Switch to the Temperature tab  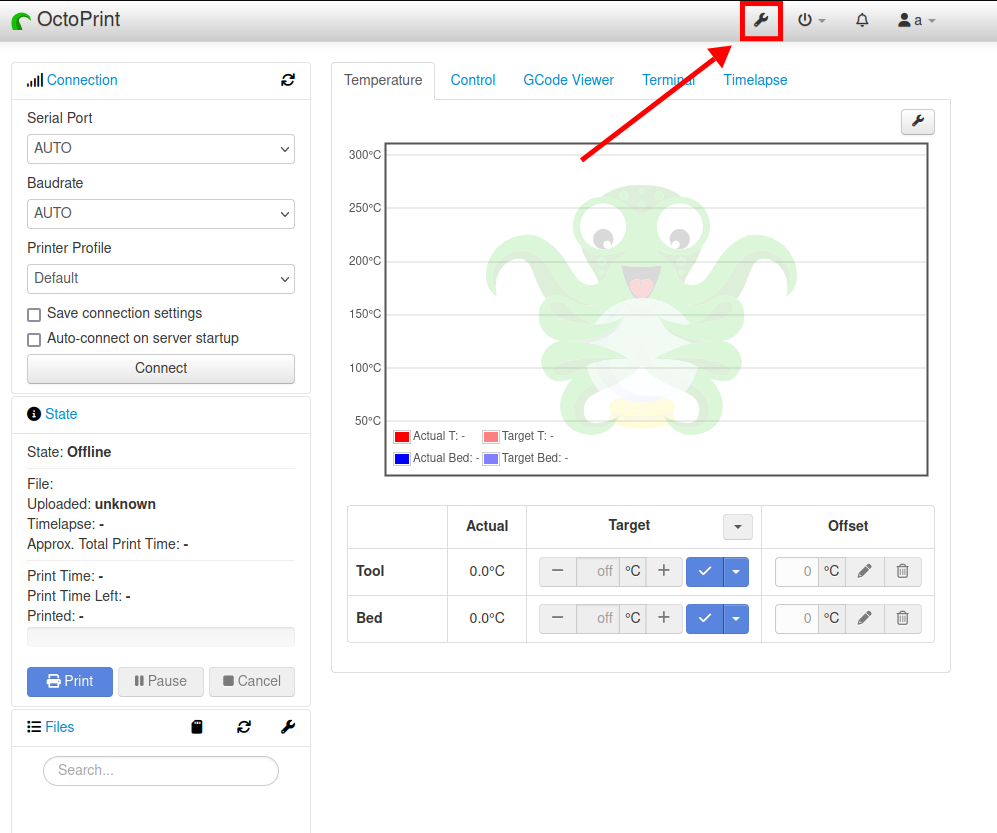coord(383,80)
